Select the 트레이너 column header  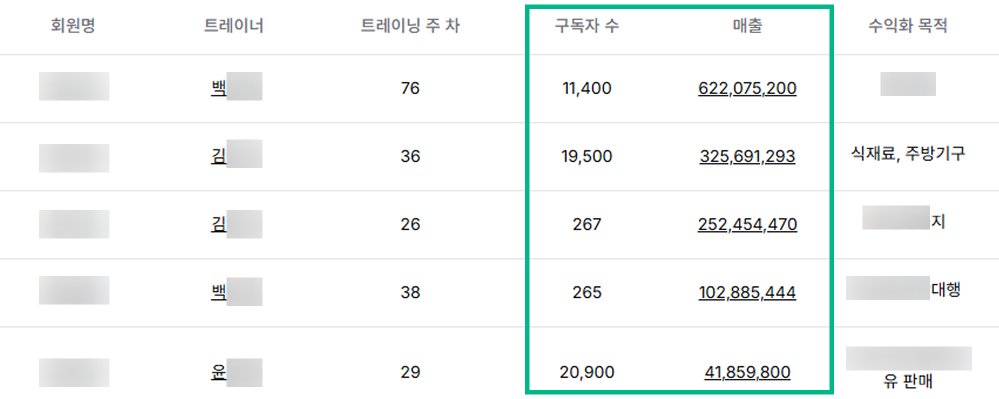(234, 27)
